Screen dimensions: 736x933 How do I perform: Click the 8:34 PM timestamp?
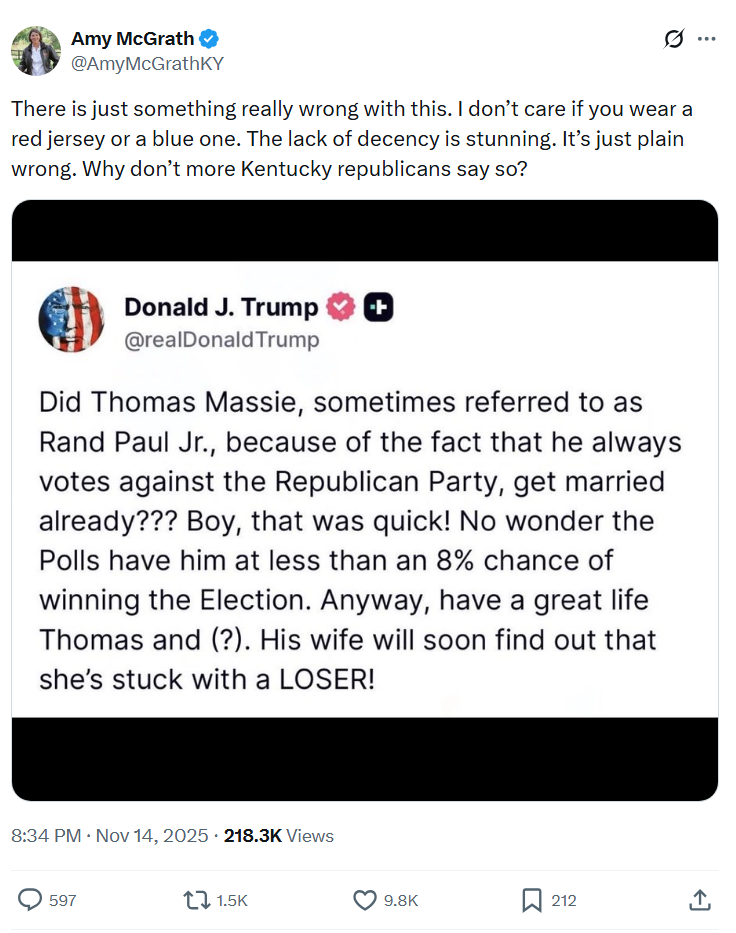click(x=46, y=836)
